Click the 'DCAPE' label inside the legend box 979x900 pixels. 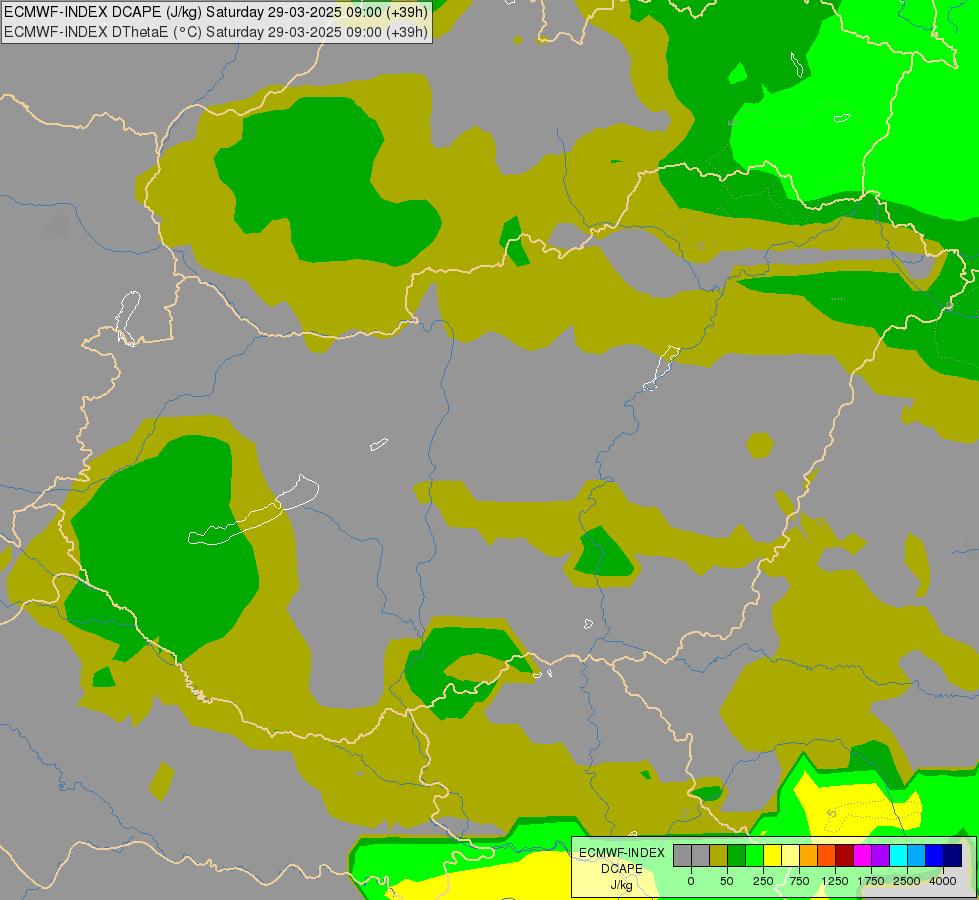tap(621, 869)
